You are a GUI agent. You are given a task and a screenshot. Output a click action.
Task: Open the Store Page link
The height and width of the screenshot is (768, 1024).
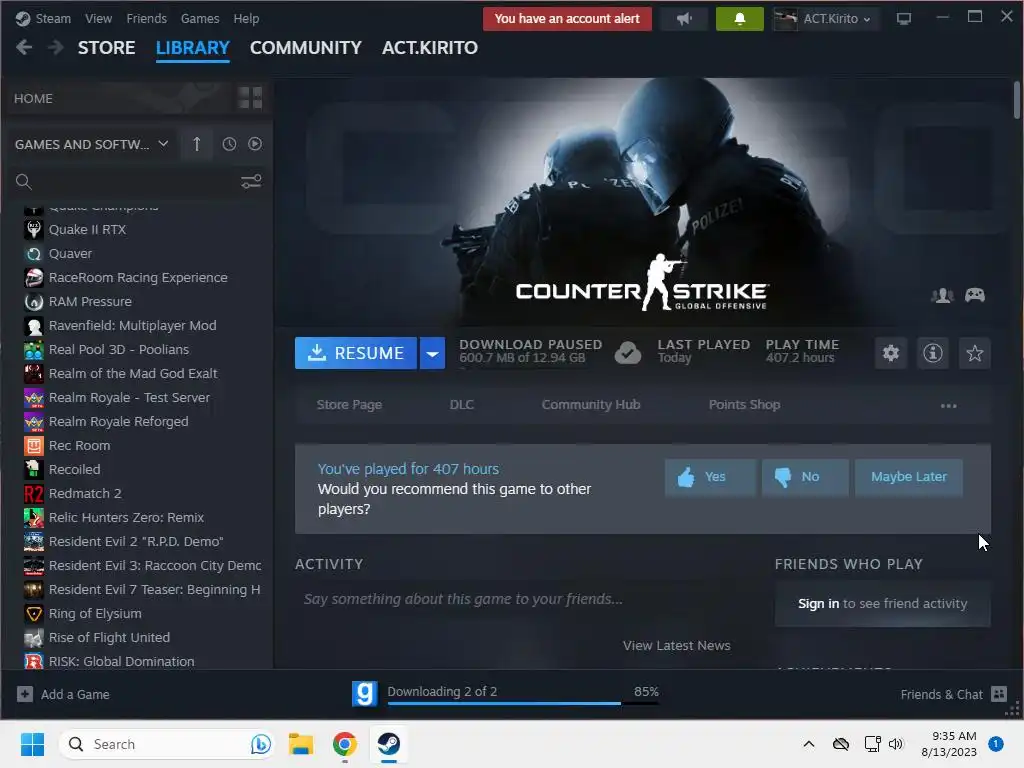[349, 405]
